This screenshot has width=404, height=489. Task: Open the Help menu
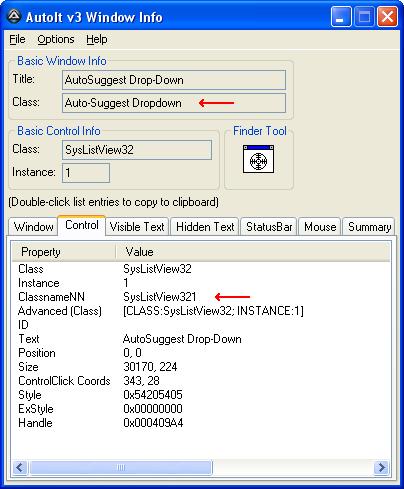(97, 39)
